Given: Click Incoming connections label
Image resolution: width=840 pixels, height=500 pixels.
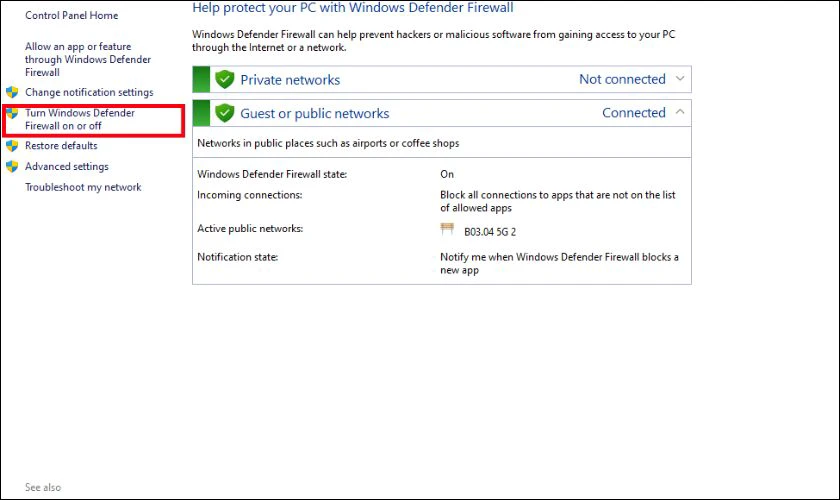Looking at the screenshot, I should [x=250, y=195].
